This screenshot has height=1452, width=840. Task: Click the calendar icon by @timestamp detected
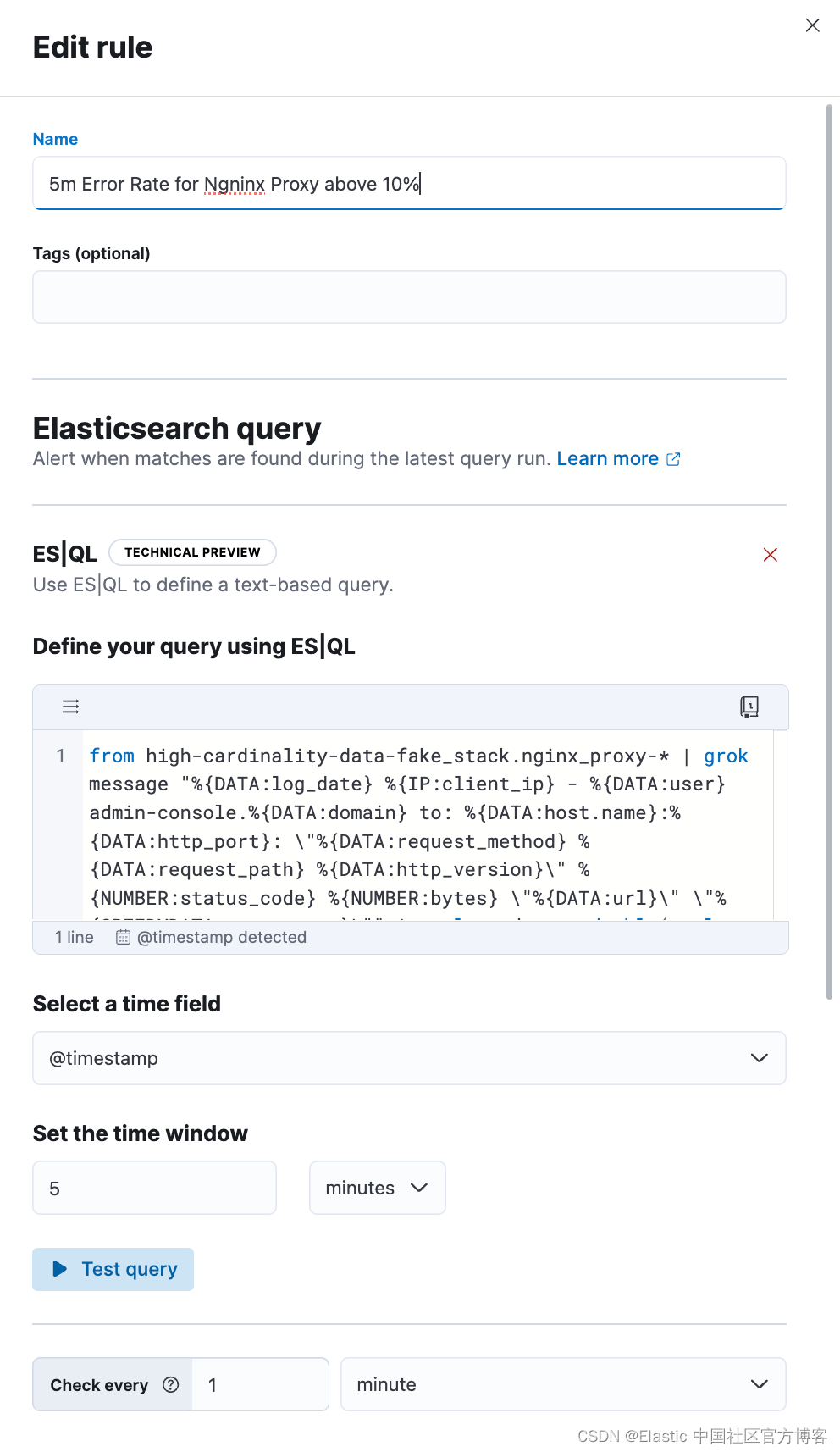pyautogui.click(x=123, y=937)
